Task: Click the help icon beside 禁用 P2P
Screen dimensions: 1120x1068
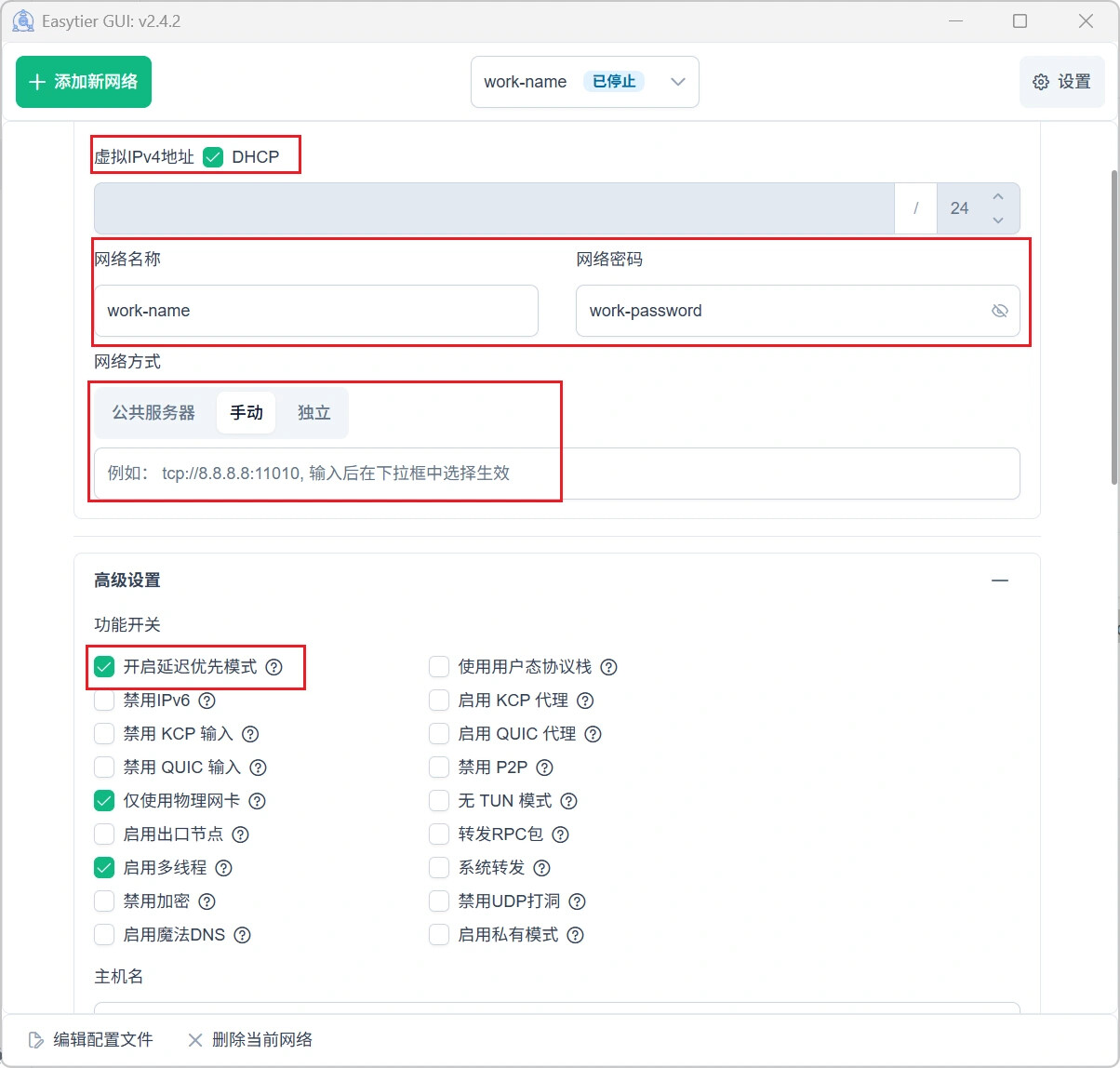Action: [545, 768]
